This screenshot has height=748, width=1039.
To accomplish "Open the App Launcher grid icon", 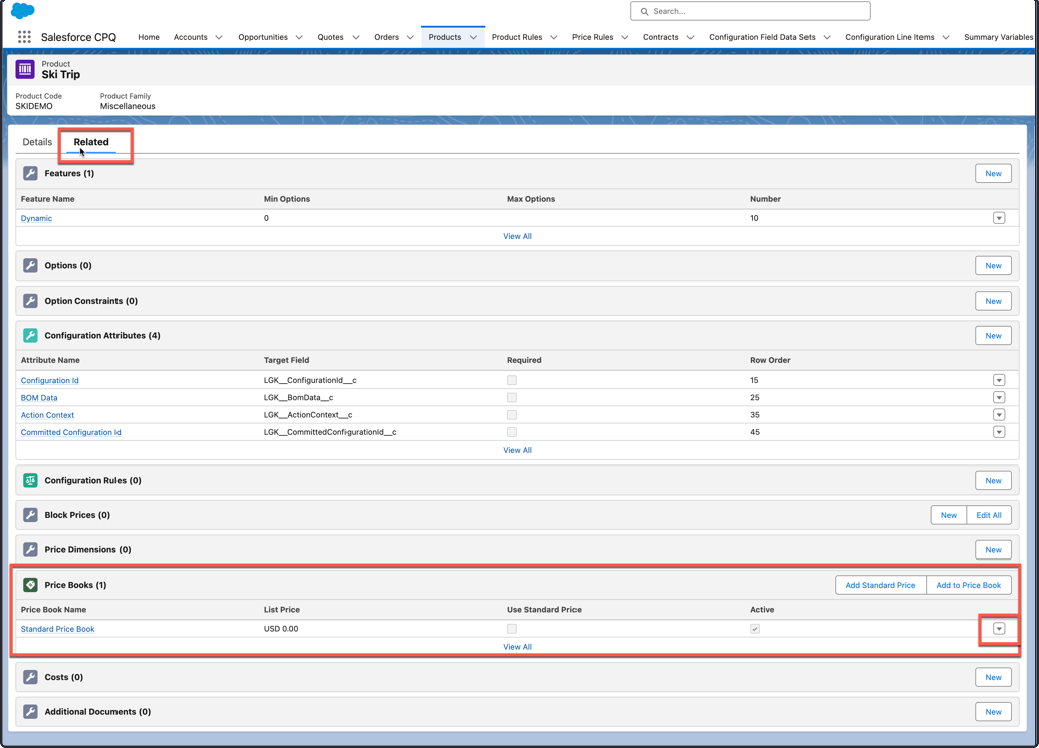I will [25, 37].
